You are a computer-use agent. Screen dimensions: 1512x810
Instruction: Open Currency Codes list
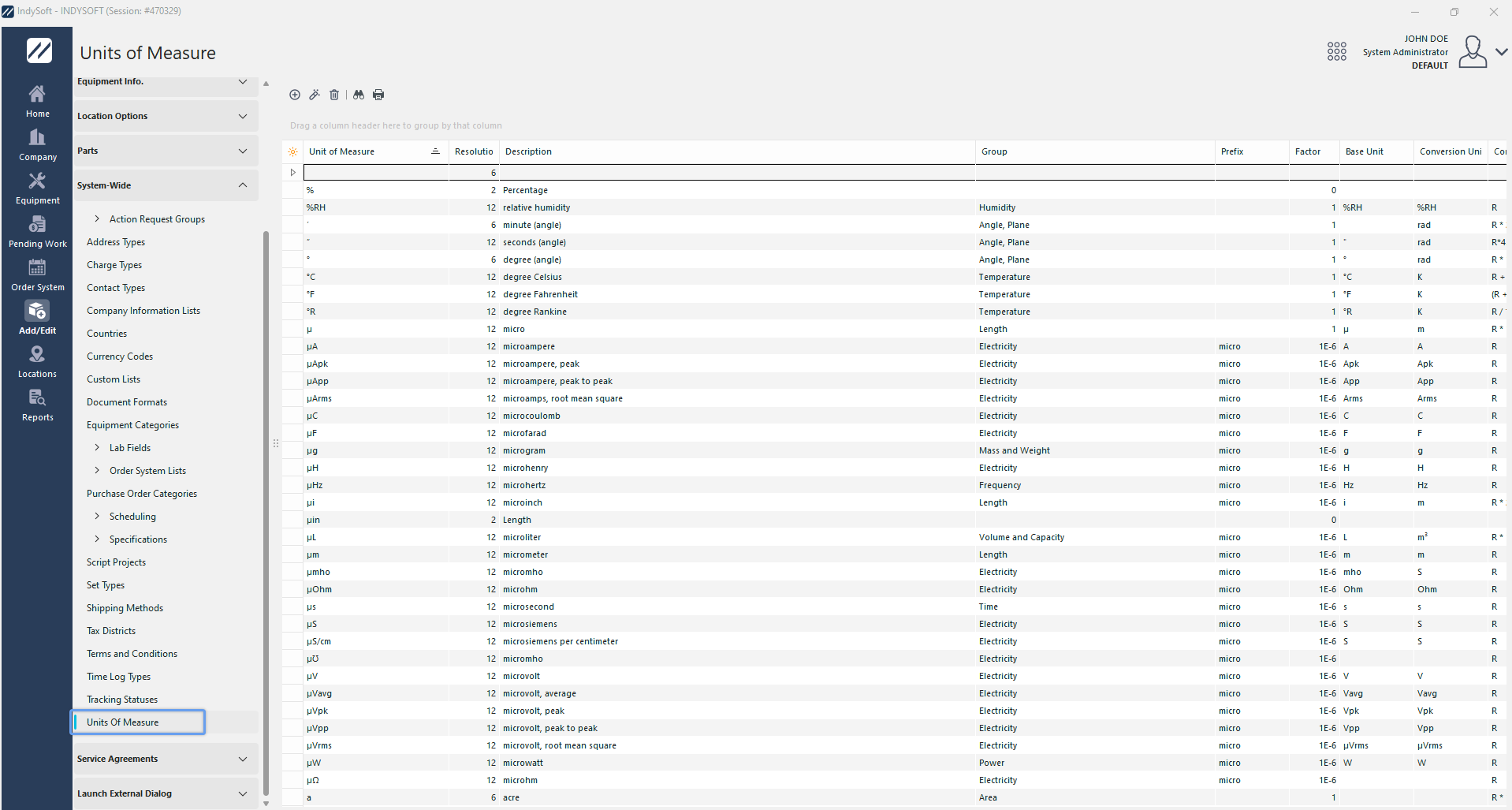[120, 356]
